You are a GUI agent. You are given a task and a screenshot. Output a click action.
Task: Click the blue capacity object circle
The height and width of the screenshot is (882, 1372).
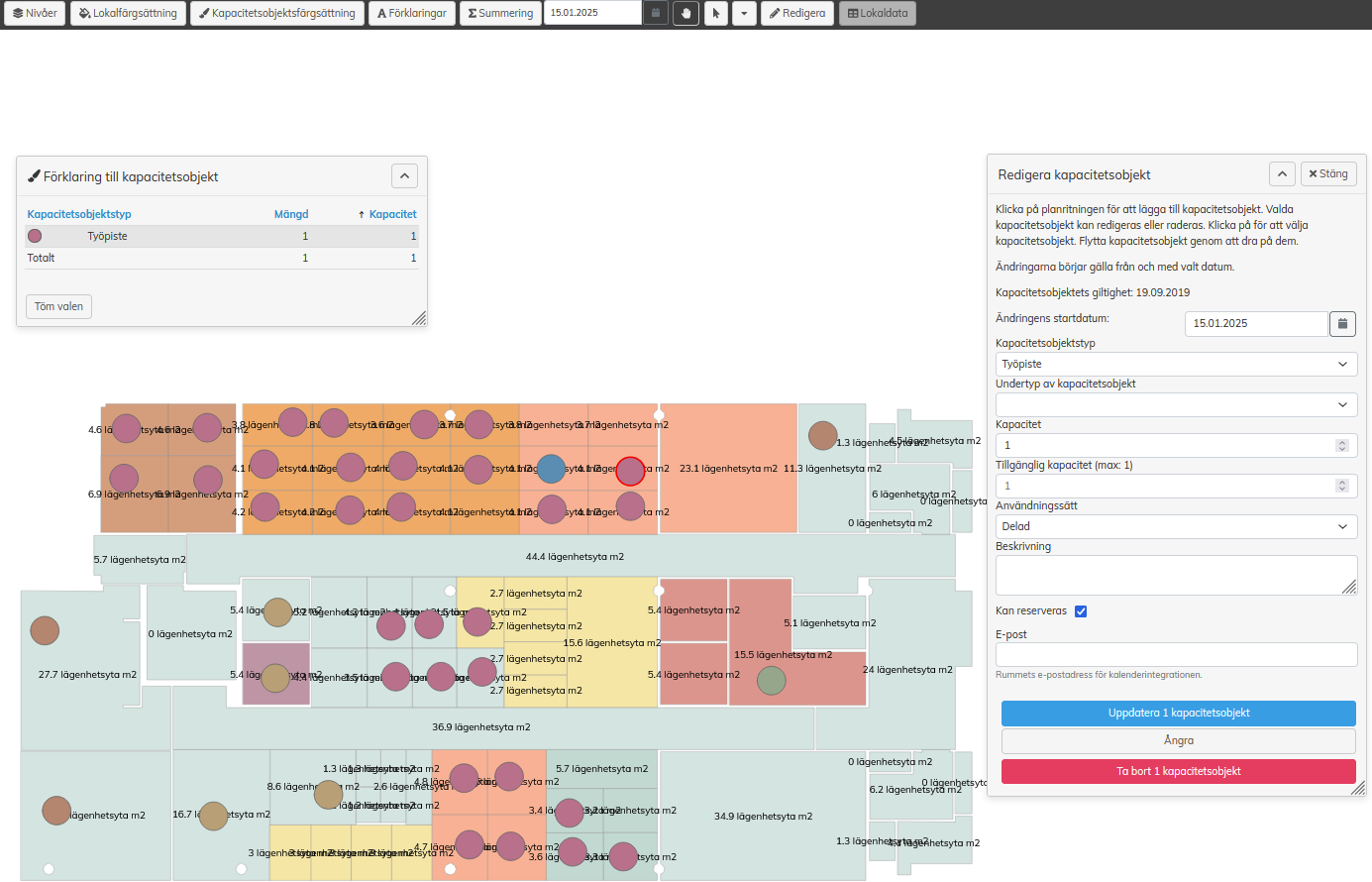[551, 469]
